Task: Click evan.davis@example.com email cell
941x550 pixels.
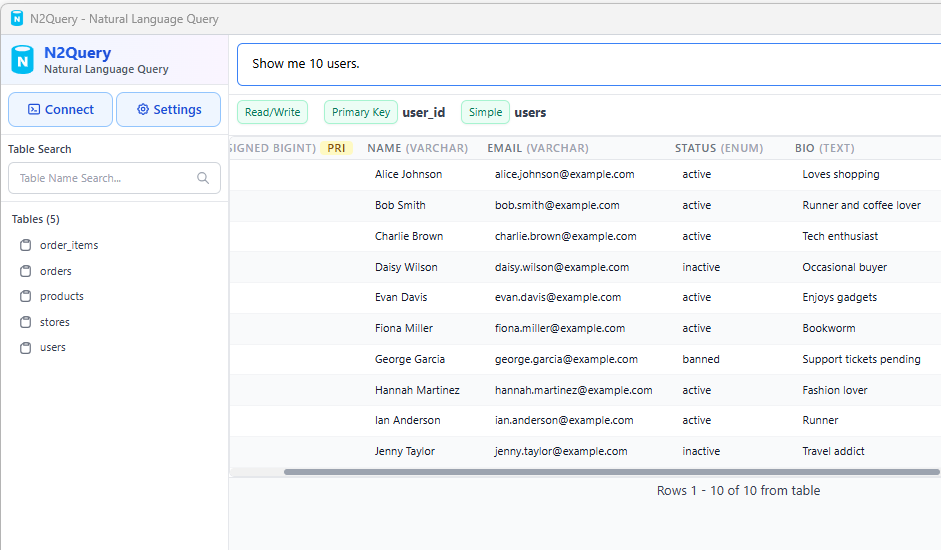Action: click(x=558, y=297)
